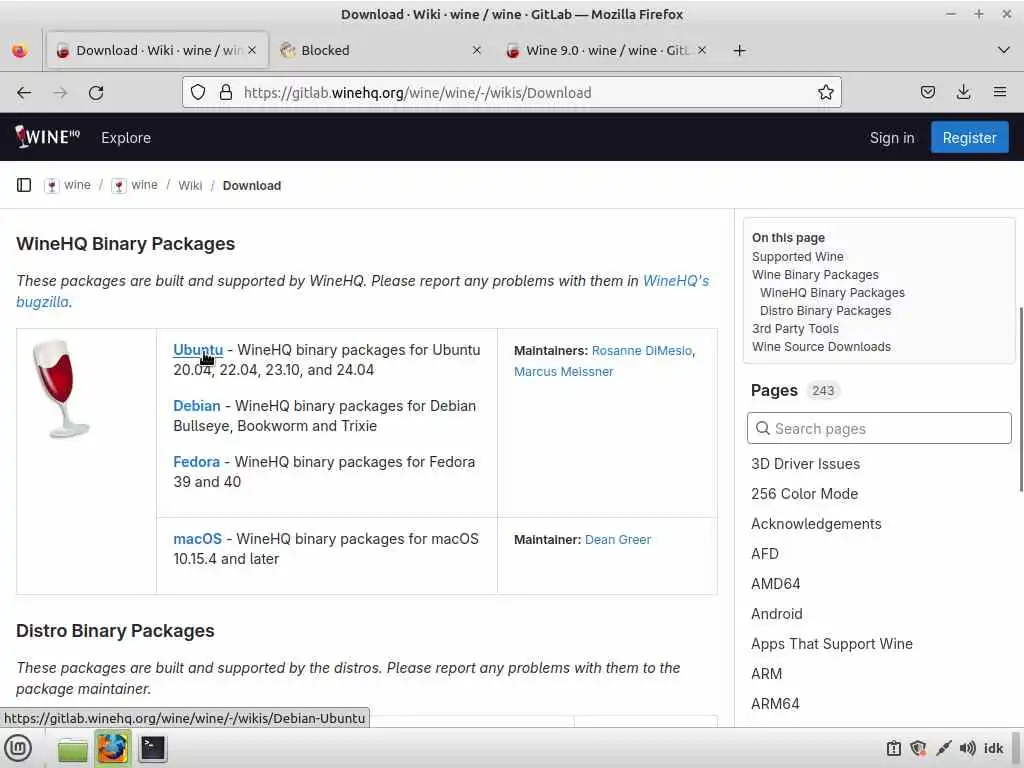Click the Sign in link
The height and width of the screenshot is (768, 1024).
pyautogui.click(x=891, y=138)
